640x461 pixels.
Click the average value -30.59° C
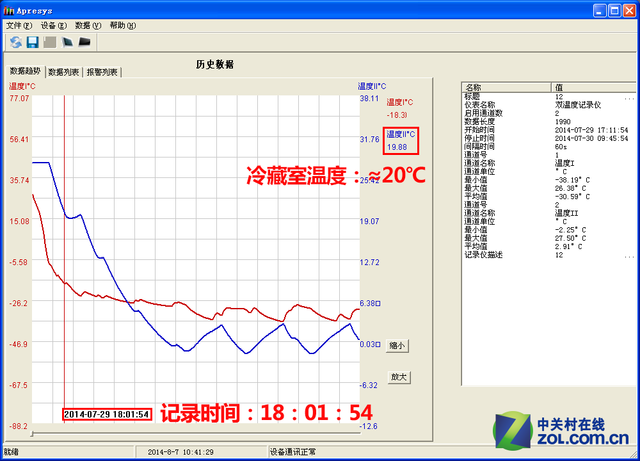pyautogui.click(x=572, y=196)
